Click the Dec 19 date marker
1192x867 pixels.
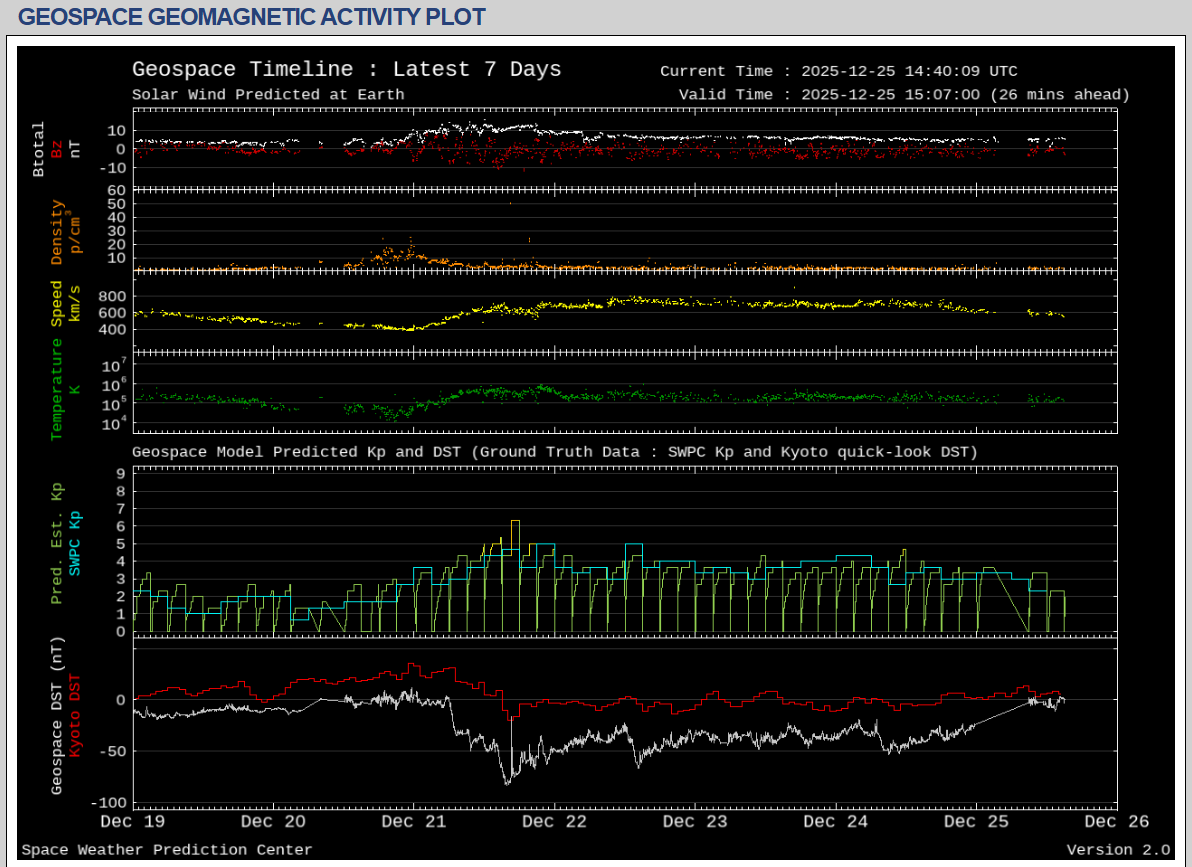134,822
